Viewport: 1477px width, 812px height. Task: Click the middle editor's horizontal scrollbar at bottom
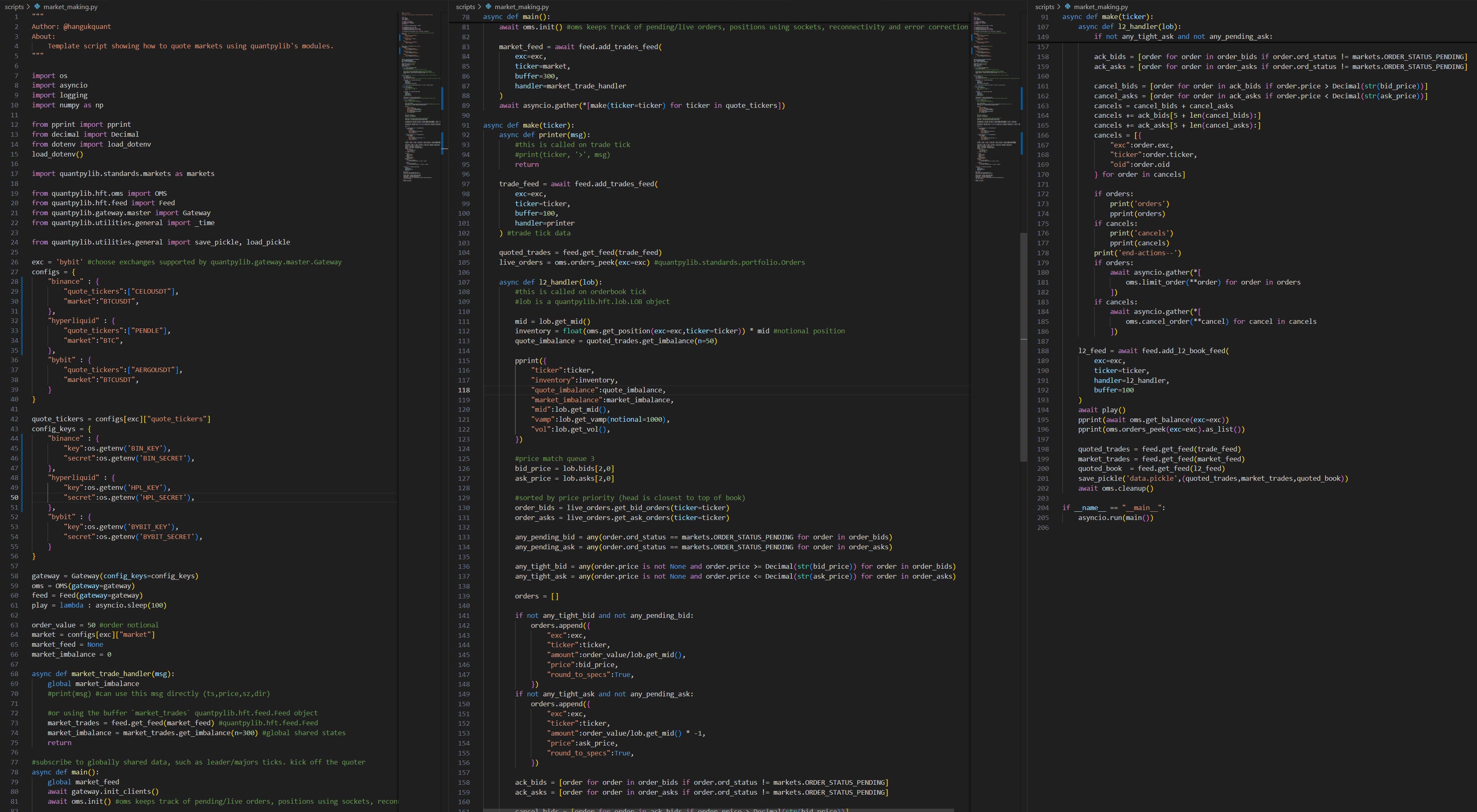click(718, 810)
